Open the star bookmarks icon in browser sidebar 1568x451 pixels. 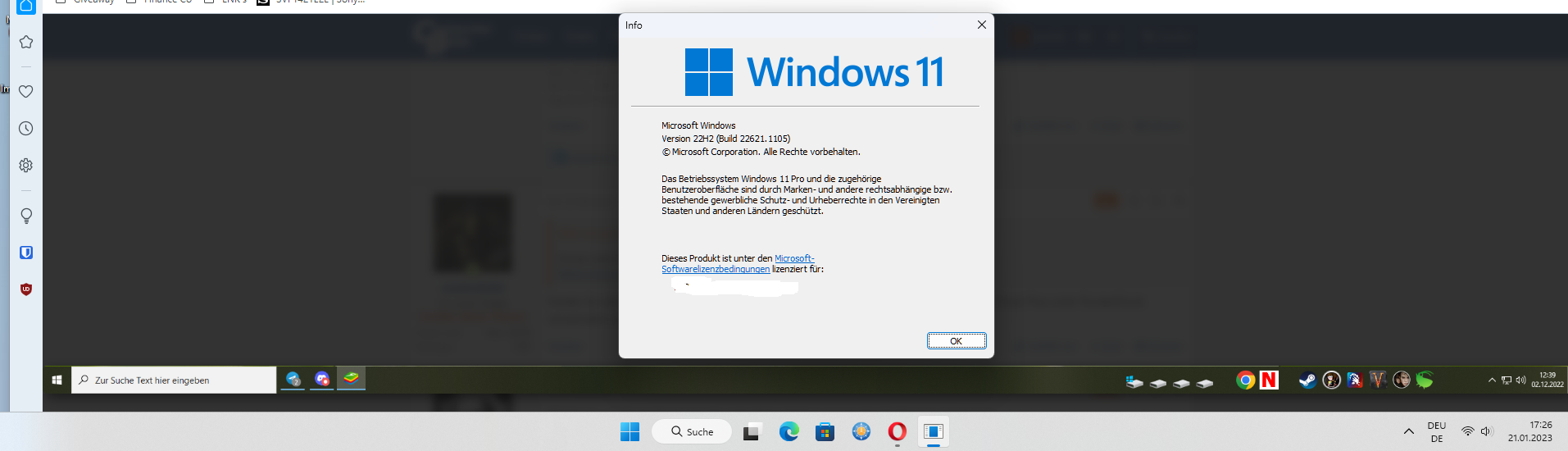click(x=26, y=42)
